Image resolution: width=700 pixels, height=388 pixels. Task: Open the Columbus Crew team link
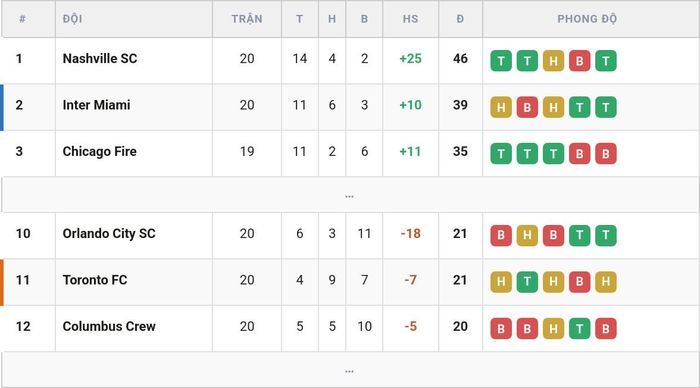[109, 326]
